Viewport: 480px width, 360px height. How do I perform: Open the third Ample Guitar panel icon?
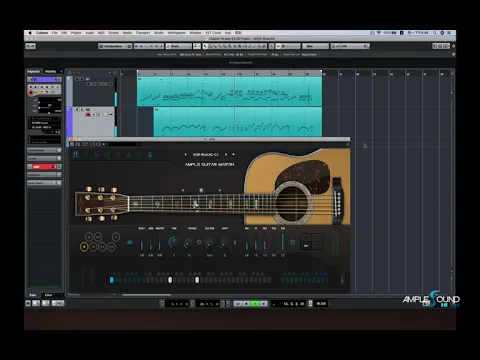click(97, 155)
